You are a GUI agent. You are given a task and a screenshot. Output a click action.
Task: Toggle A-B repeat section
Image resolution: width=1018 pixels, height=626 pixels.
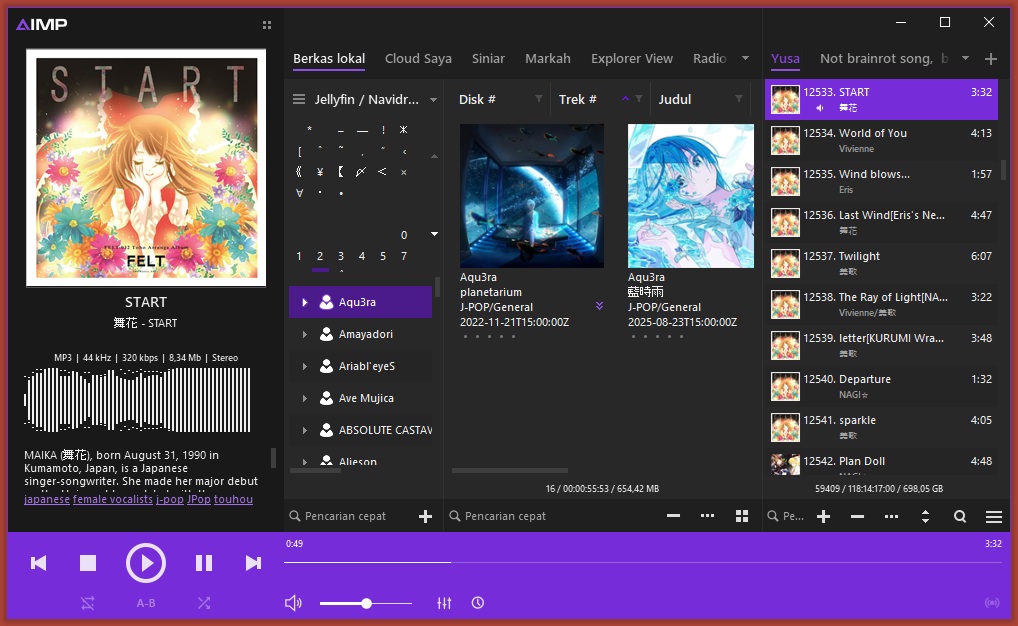(145, 603)
